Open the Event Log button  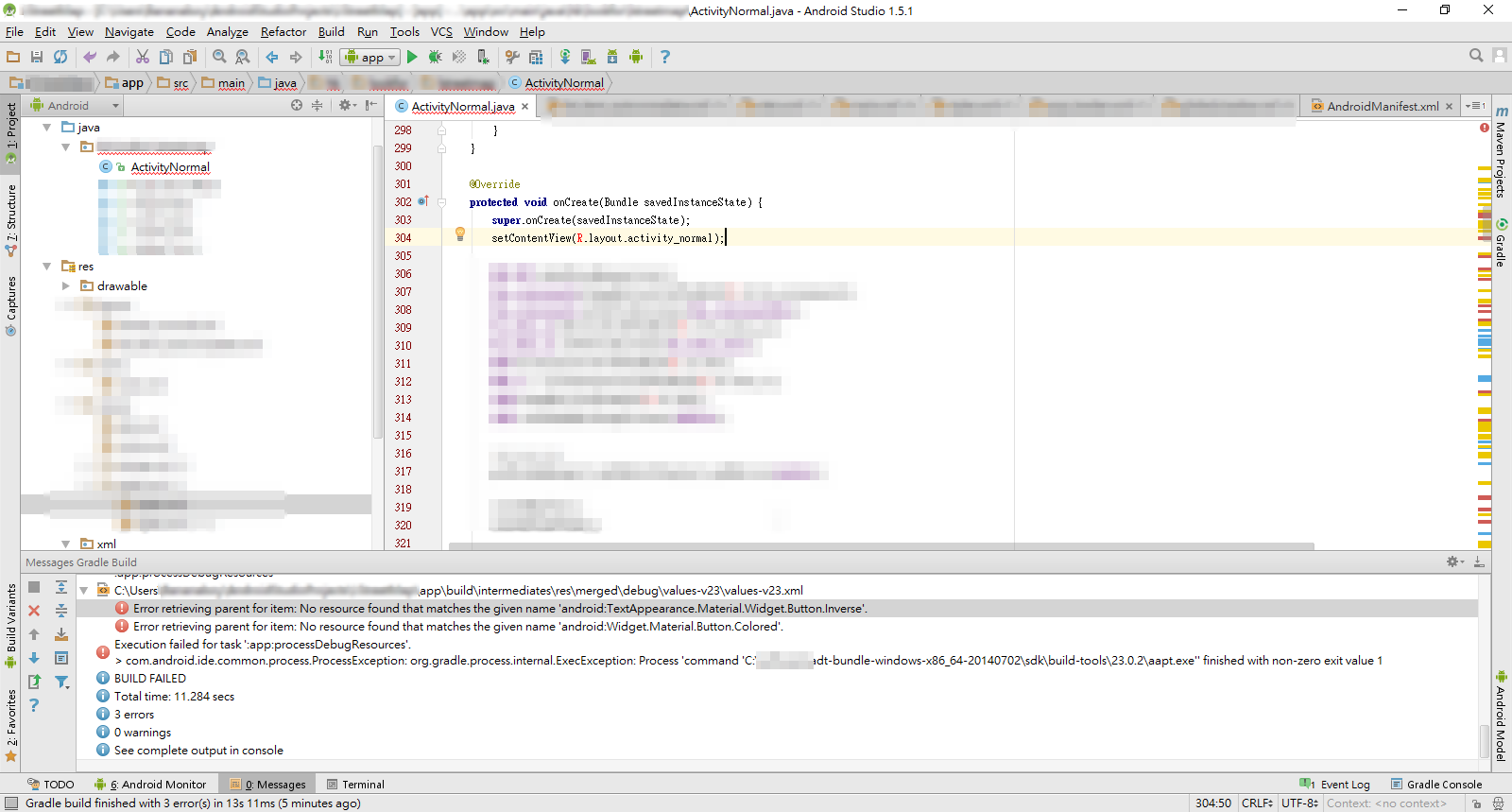point(1334,785)
